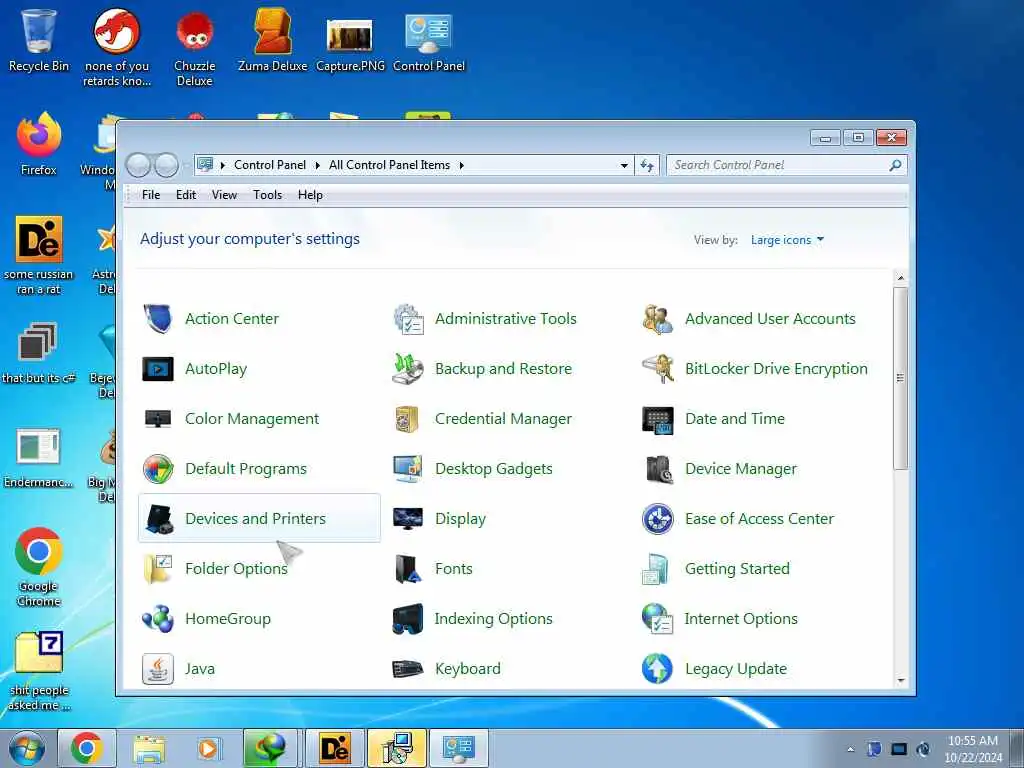Viewport: 1024px width, 768px height.
Task: Open the View menu
Action: click(224, 195)
